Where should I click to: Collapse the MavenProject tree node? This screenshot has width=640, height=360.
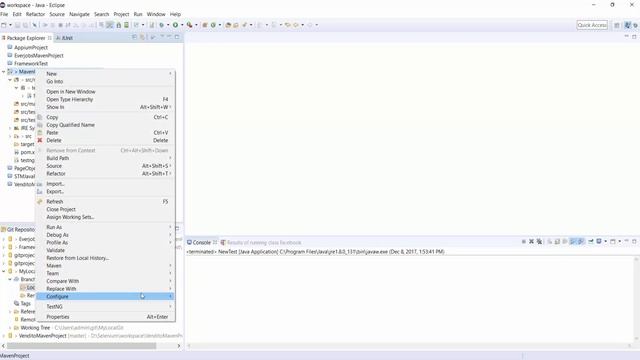point(4,72)
